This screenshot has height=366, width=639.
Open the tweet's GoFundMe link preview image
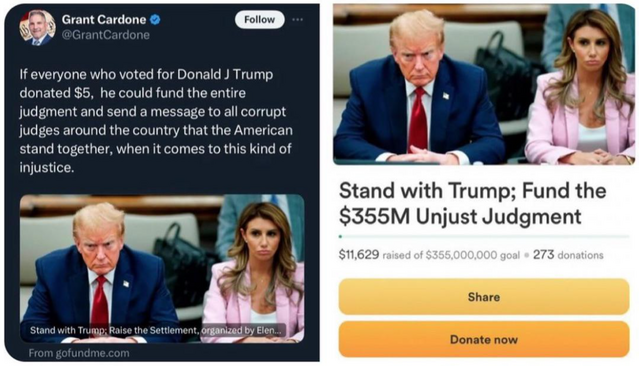point(162,268)
